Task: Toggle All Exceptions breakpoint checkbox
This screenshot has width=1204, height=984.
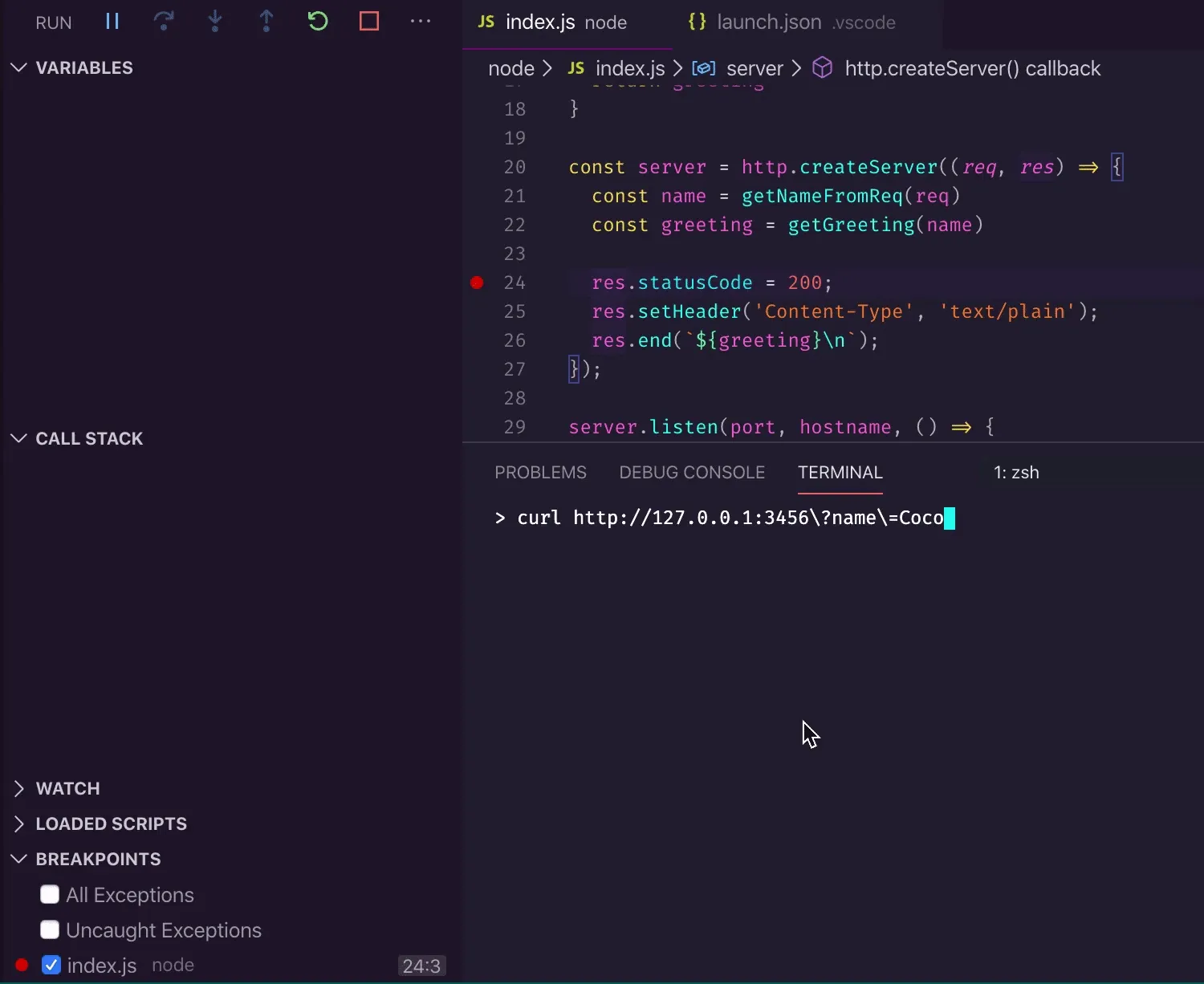Action: (50, 894)
